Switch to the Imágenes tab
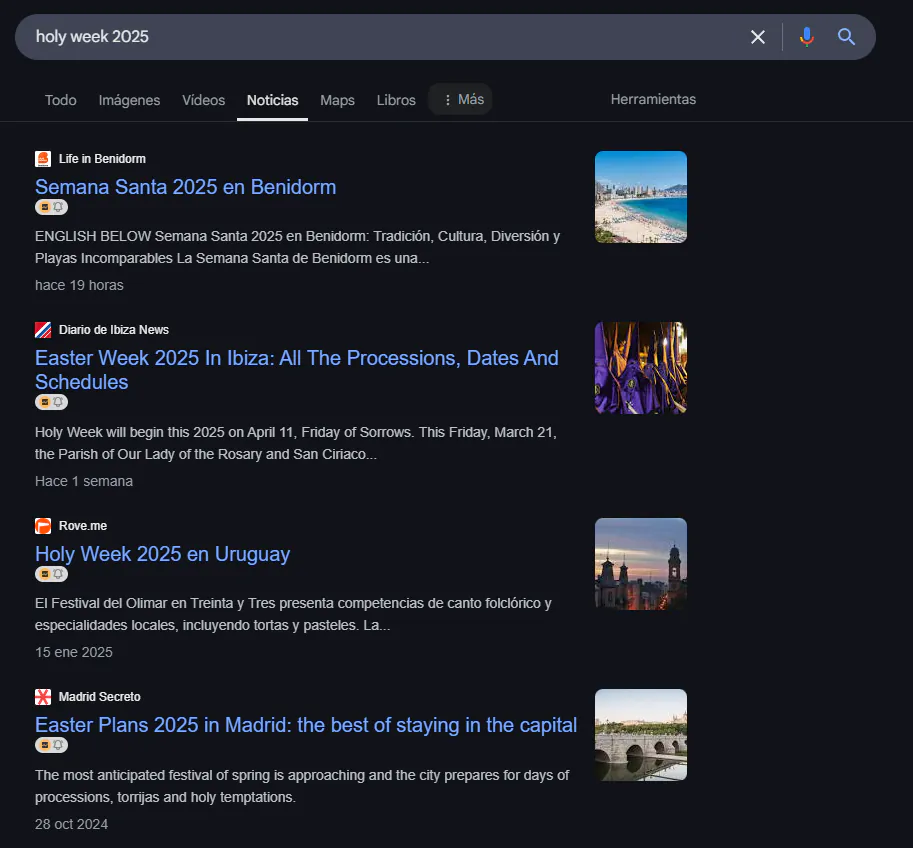 [x=129, y=100]
